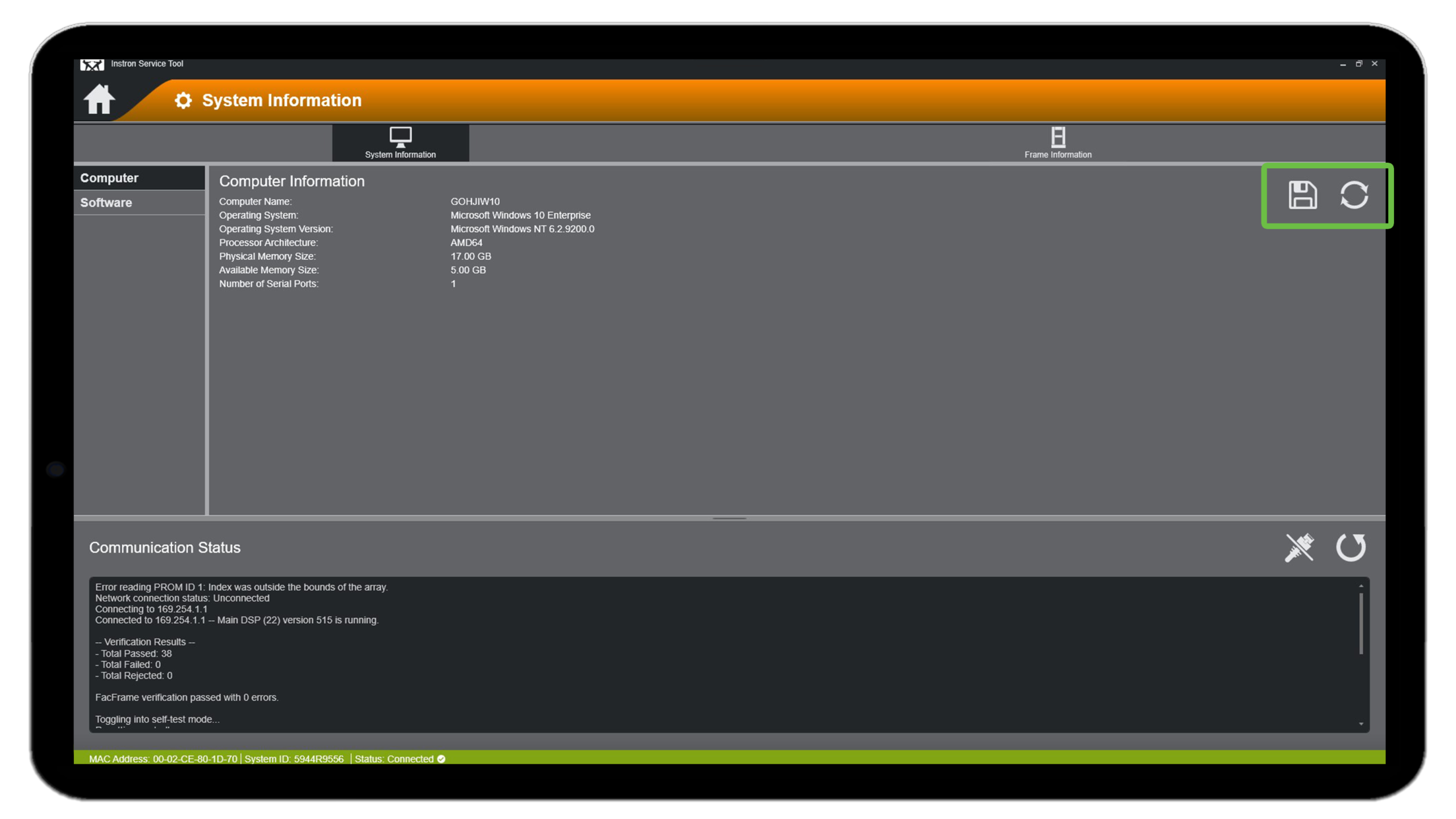The width and height of the screenshot is (1456, 819).
Task: Click the panel splitter handle above Communication Status
Action: coord(729,518)
